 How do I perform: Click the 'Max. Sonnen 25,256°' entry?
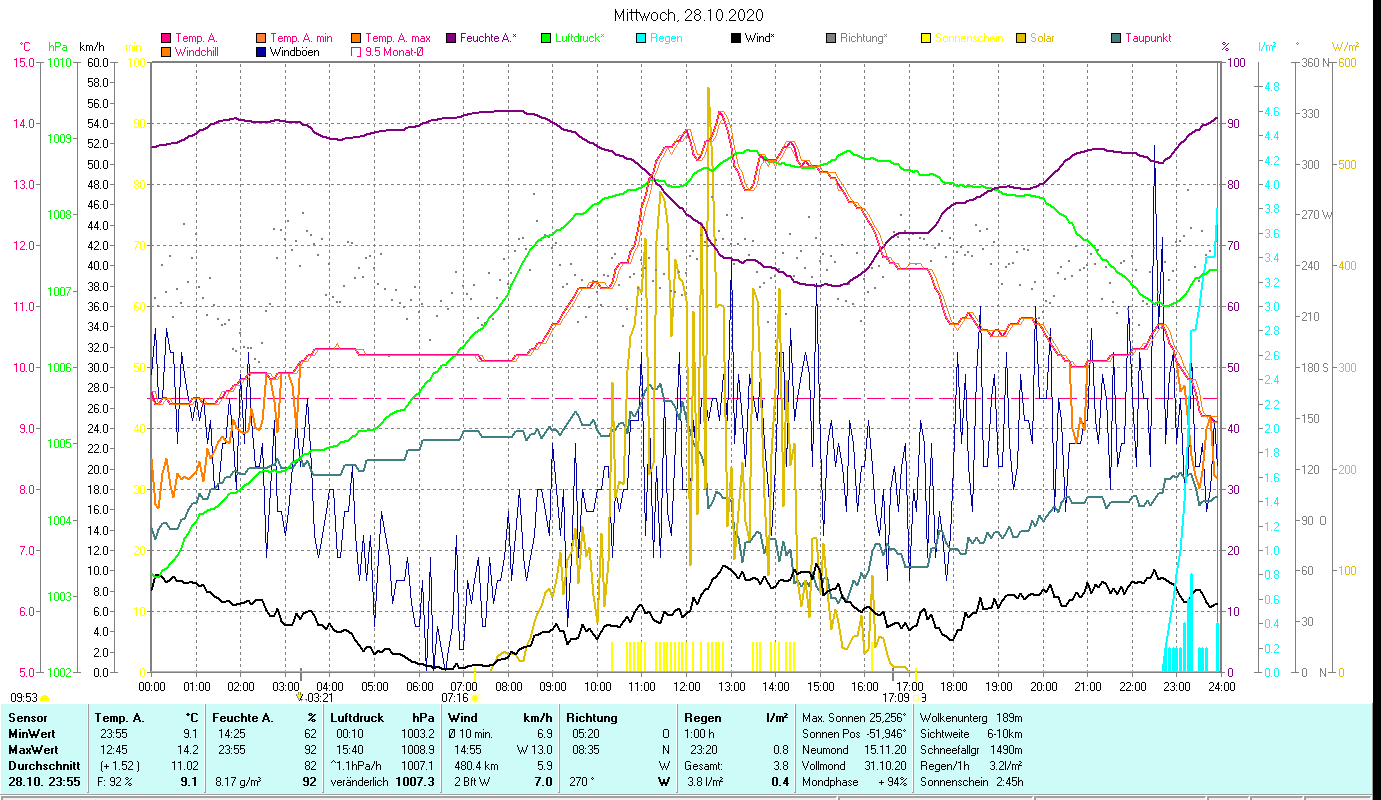[x=854, y=718]
